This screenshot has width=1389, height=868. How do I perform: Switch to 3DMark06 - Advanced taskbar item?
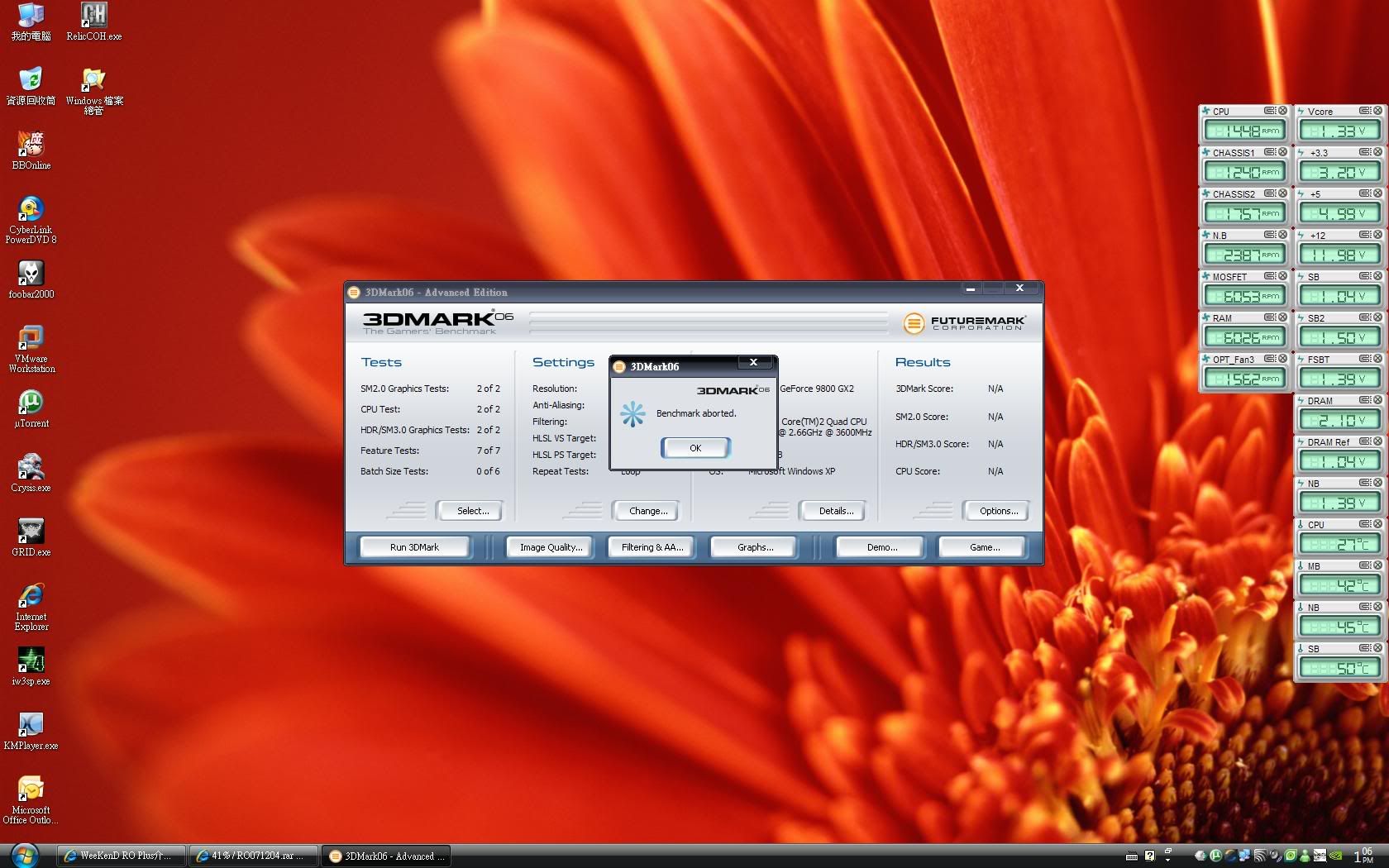point(386,856)
